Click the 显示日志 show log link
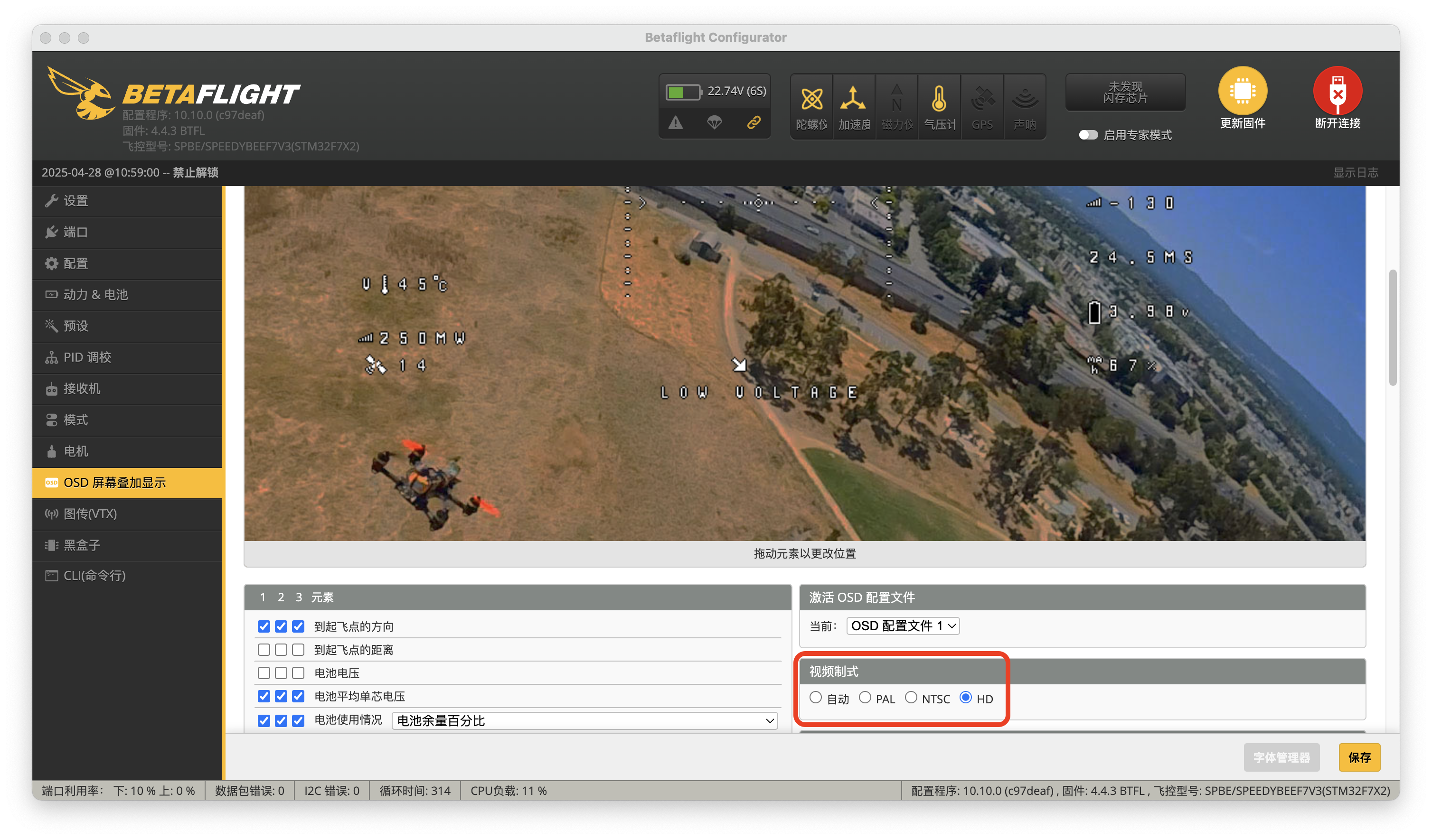Viewport: 1432px width, 840px height. click(x=1355, y=173)
